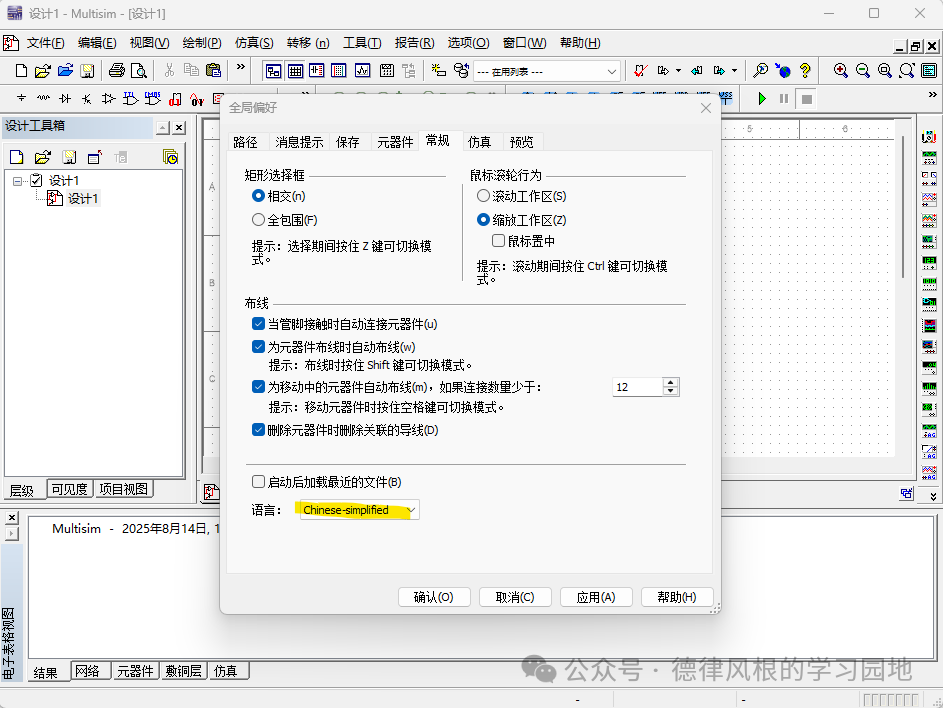Image resolution: width=943 pixels, height=708 pixels.
Task: Click the zoom in magnifier icon
Action: point(840,71)
